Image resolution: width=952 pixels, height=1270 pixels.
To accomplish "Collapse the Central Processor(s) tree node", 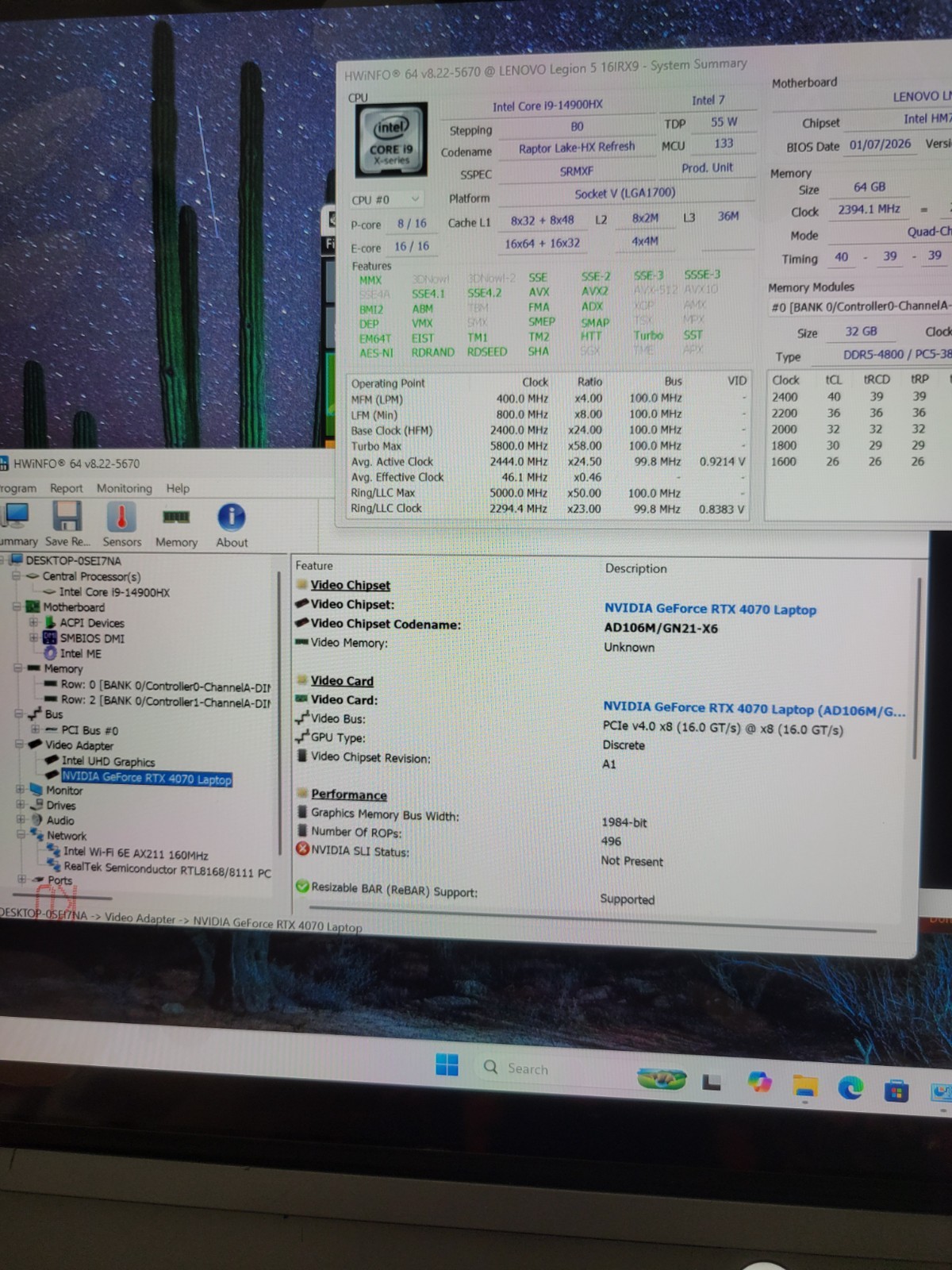I will click(x=16, y=576).
